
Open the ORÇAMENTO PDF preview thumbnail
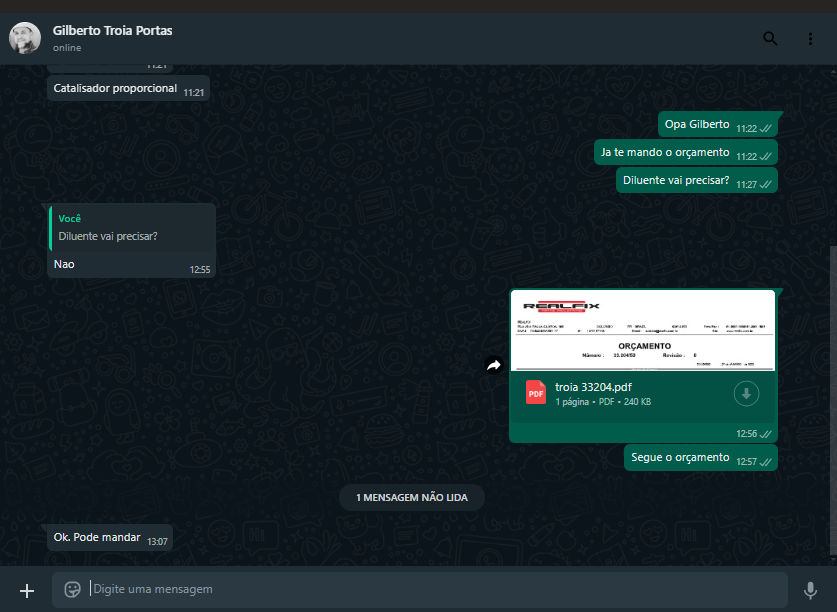[x=642, y=331]
